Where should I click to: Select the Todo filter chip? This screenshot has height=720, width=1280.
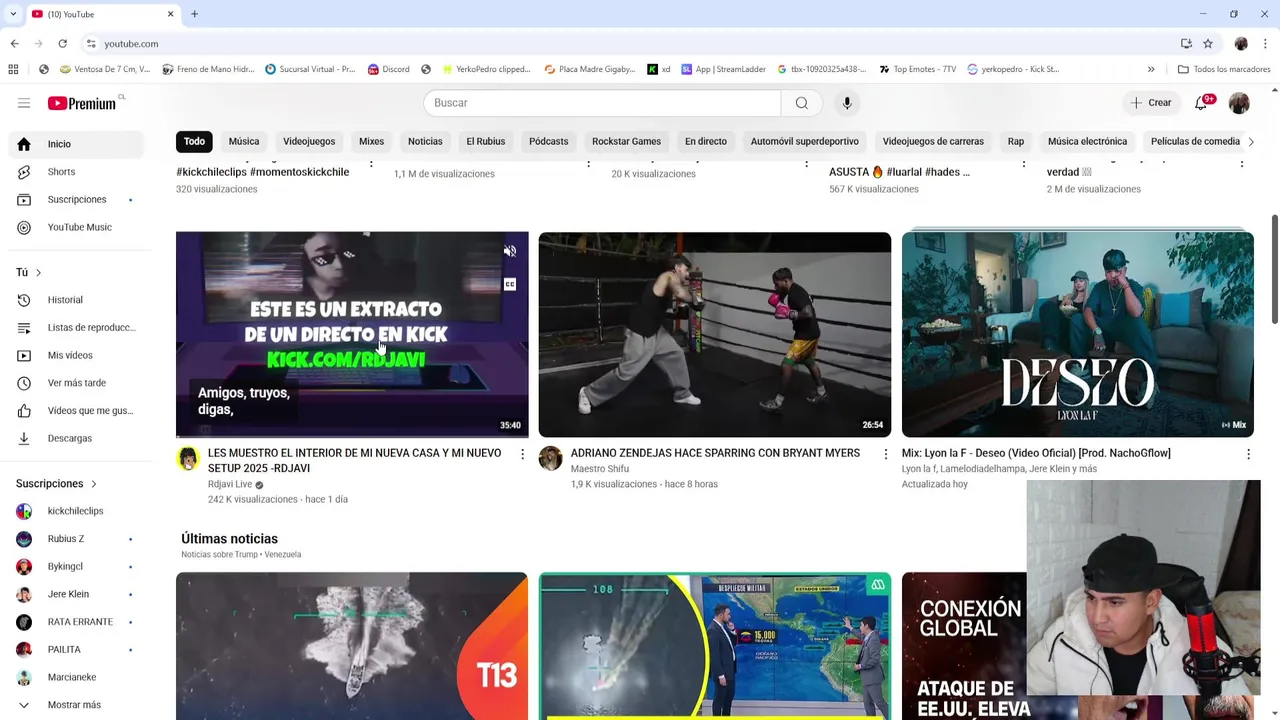point(194,141)
